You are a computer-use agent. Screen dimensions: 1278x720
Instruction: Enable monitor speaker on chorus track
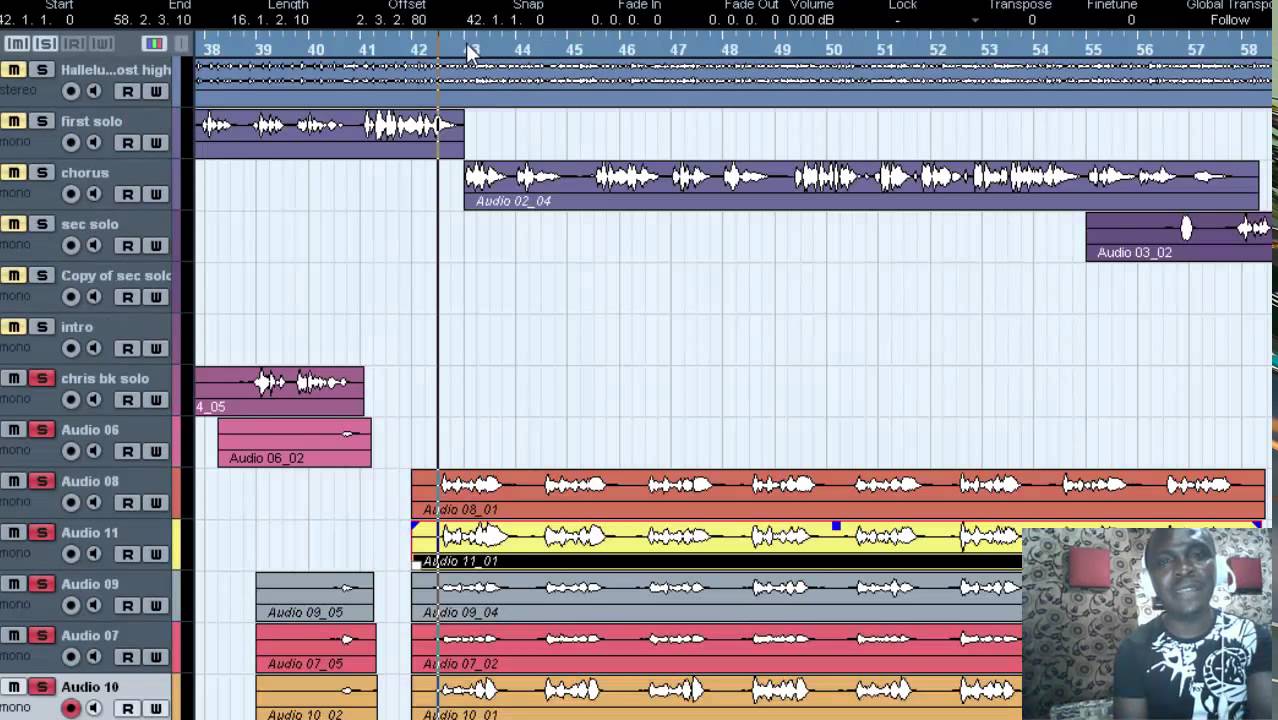tap(94, 194)
